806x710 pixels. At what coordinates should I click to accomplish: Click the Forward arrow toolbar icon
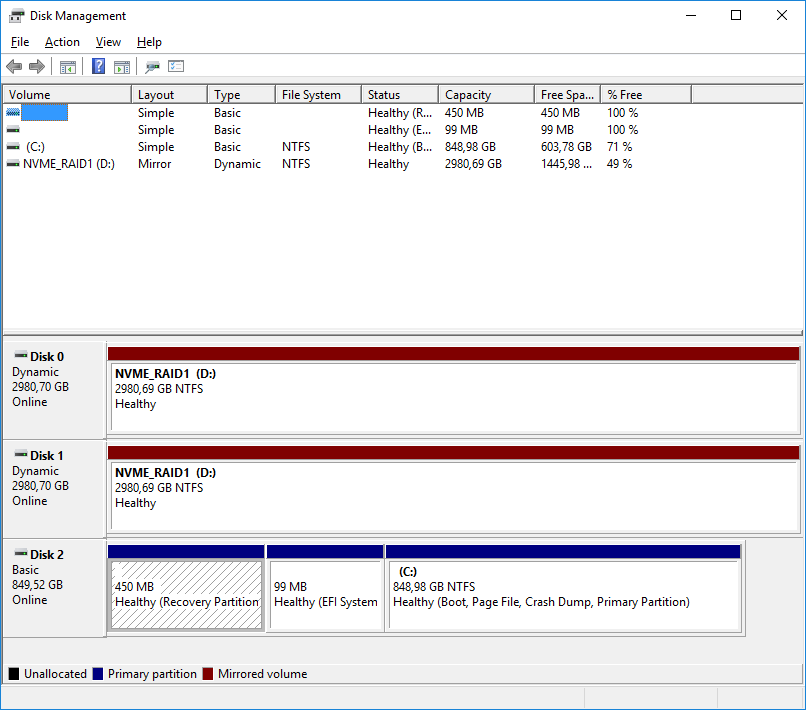pyautogui.click(x=37, y=66)
